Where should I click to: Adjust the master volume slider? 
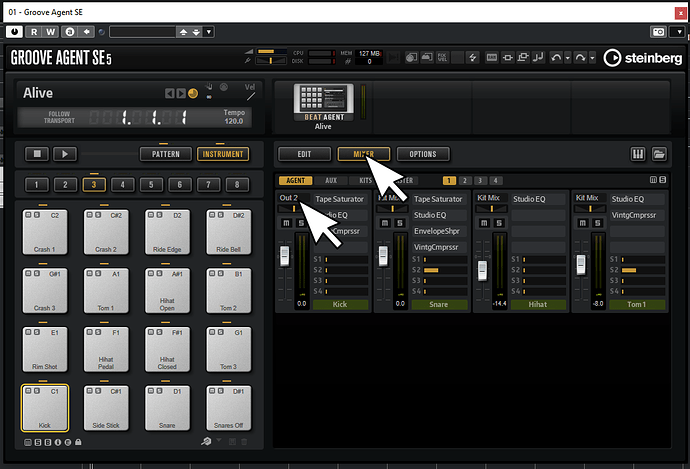coord(272,51)
